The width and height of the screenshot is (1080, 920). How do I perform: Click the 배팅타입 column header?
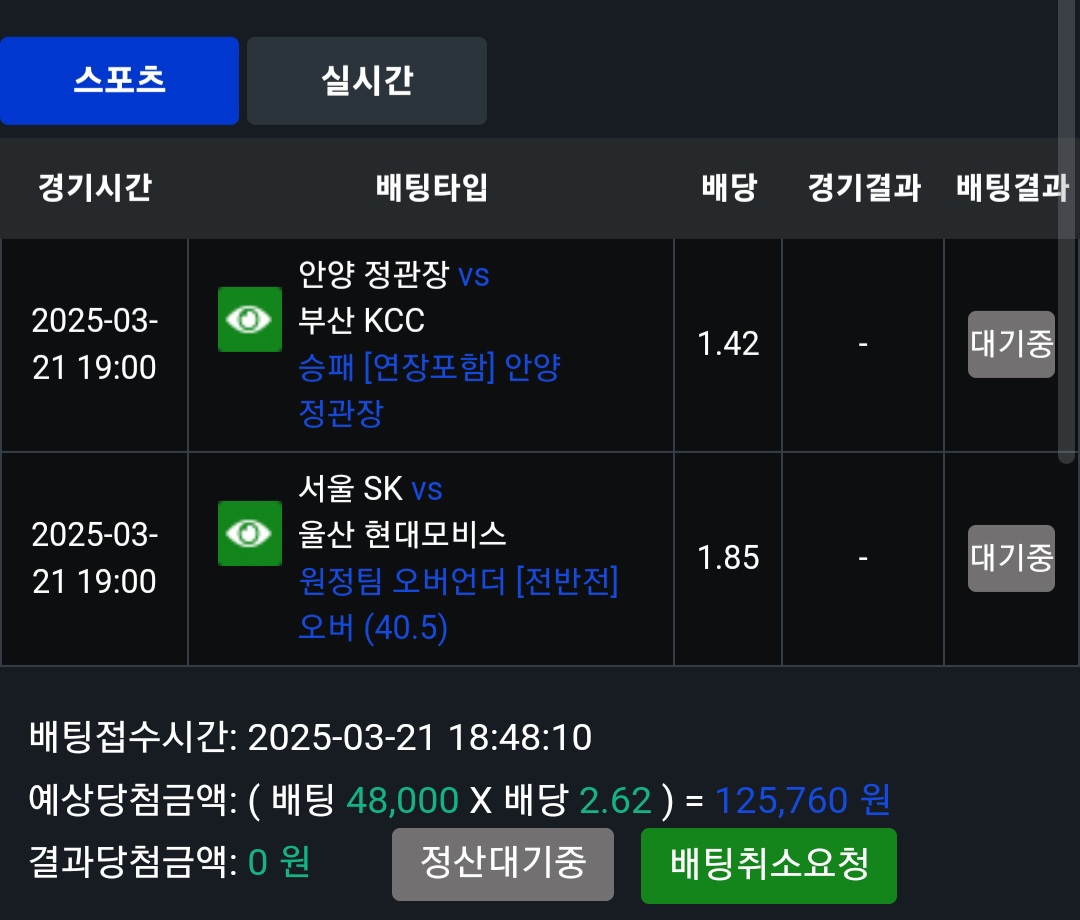point(431,188)
